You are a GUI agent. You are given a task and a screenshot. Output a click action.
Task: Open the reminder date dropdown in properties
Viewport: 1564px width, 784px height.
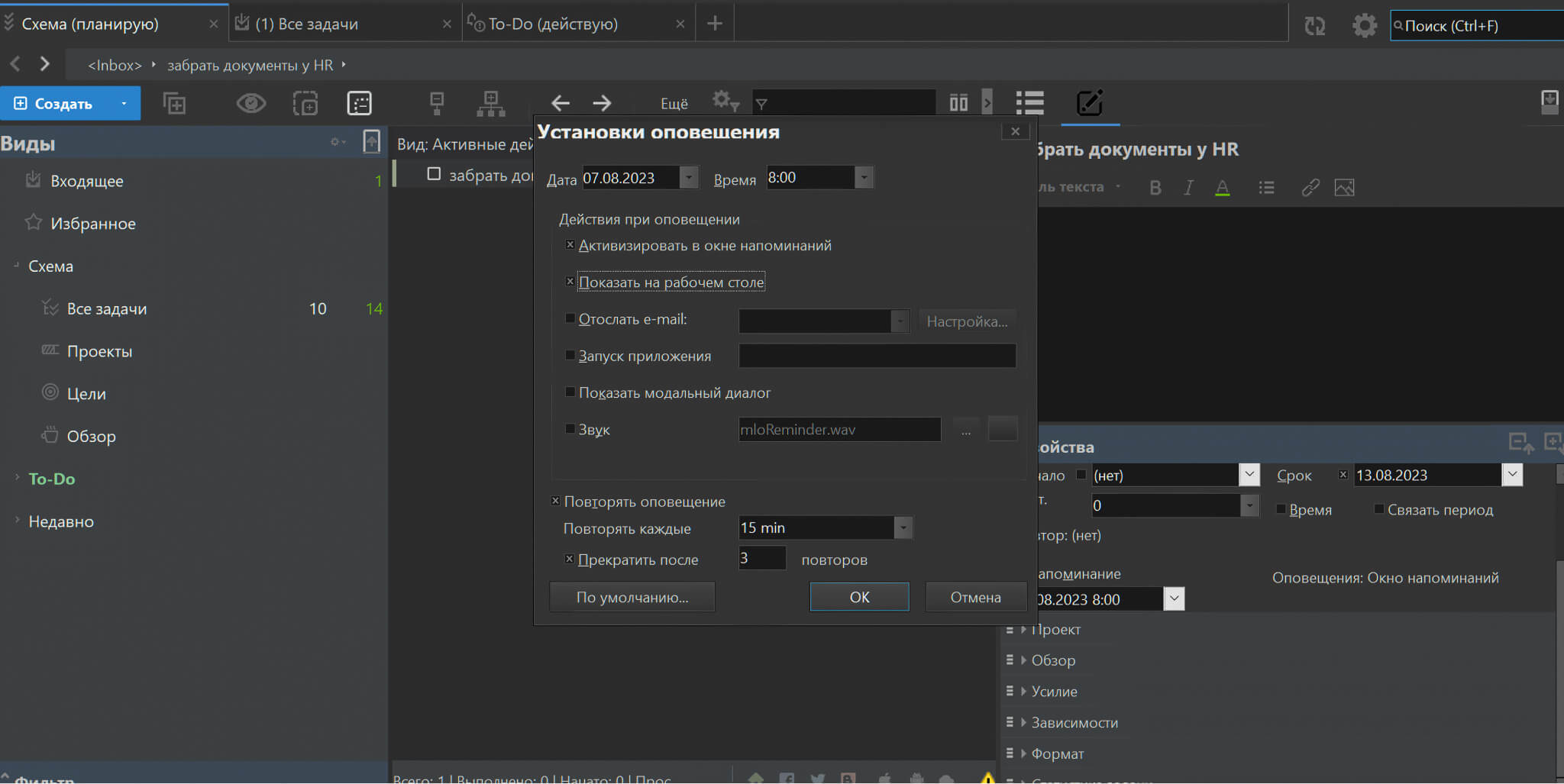1174,598
